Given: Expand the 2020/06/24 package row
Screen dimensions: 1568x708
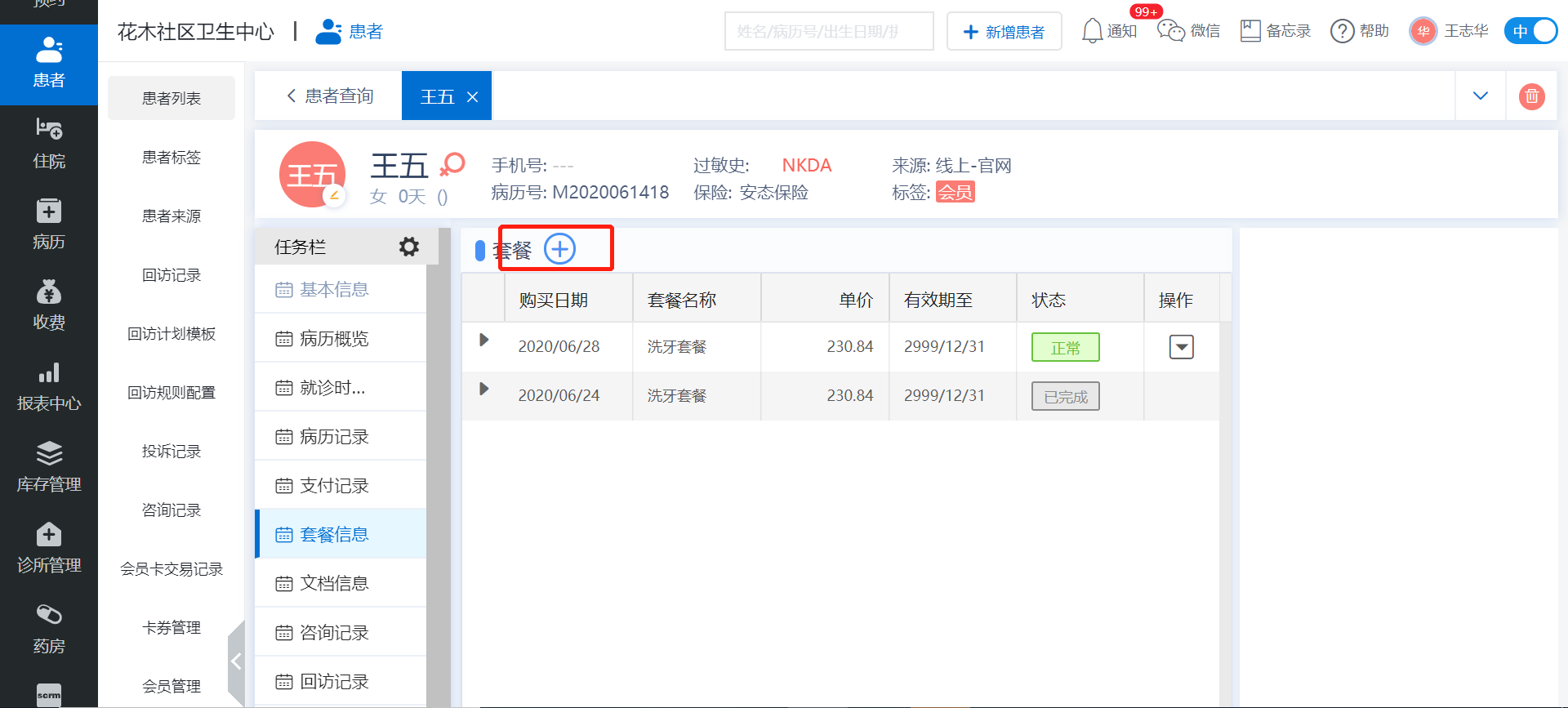Looking at the screenshot, I should tap(483, 389).
